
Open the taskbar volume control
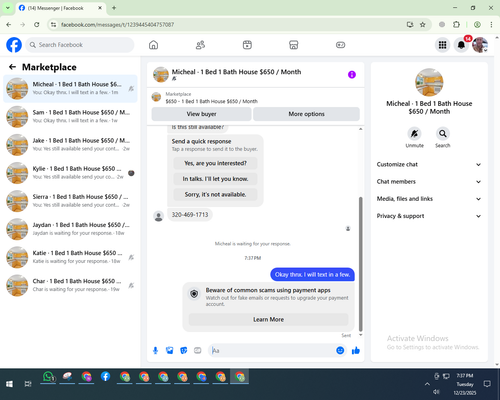[x=436, y=392]
